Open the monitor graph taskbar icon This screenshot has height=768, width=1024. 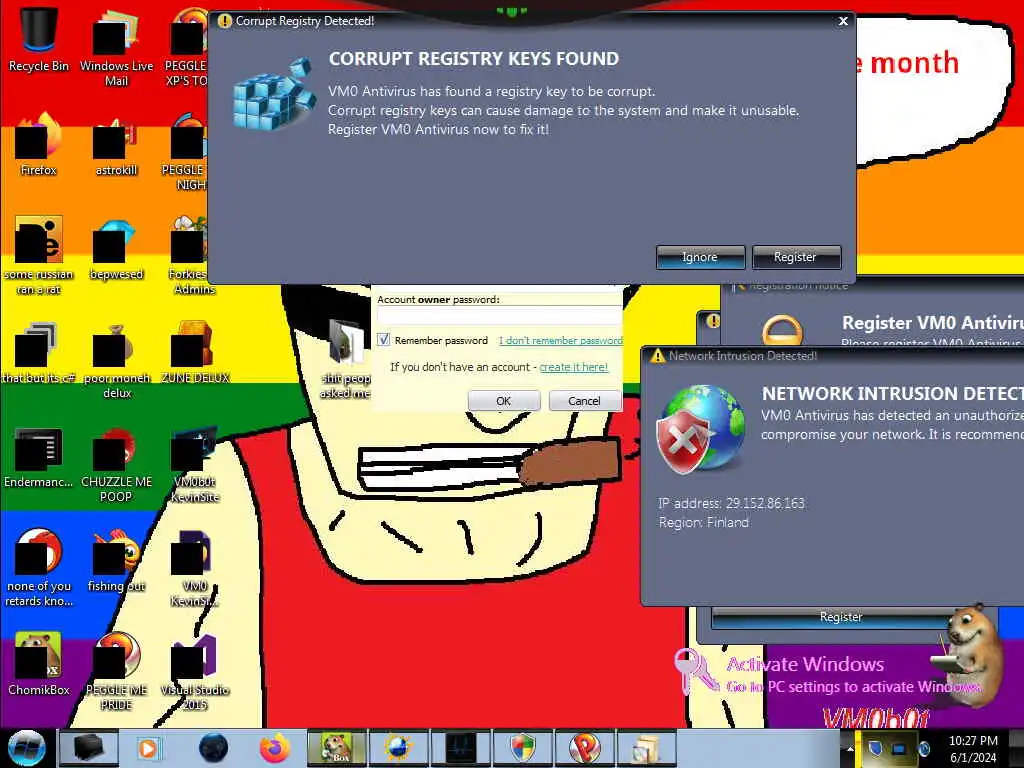coord(460,748)
